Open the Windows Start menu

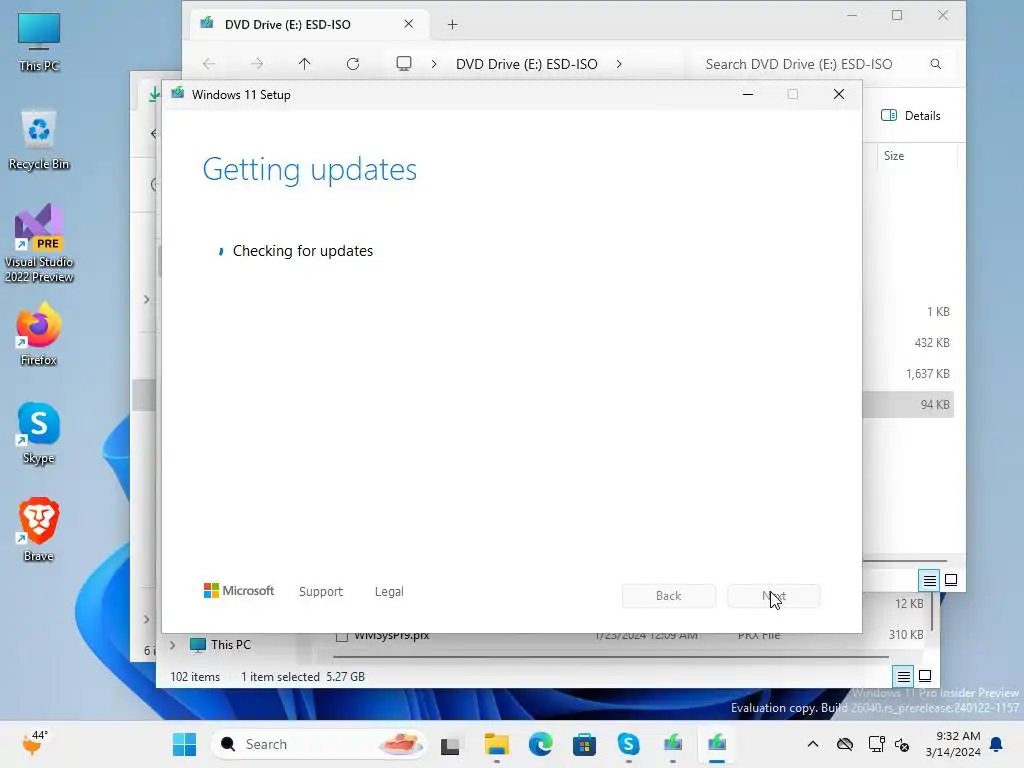(184, 744)
